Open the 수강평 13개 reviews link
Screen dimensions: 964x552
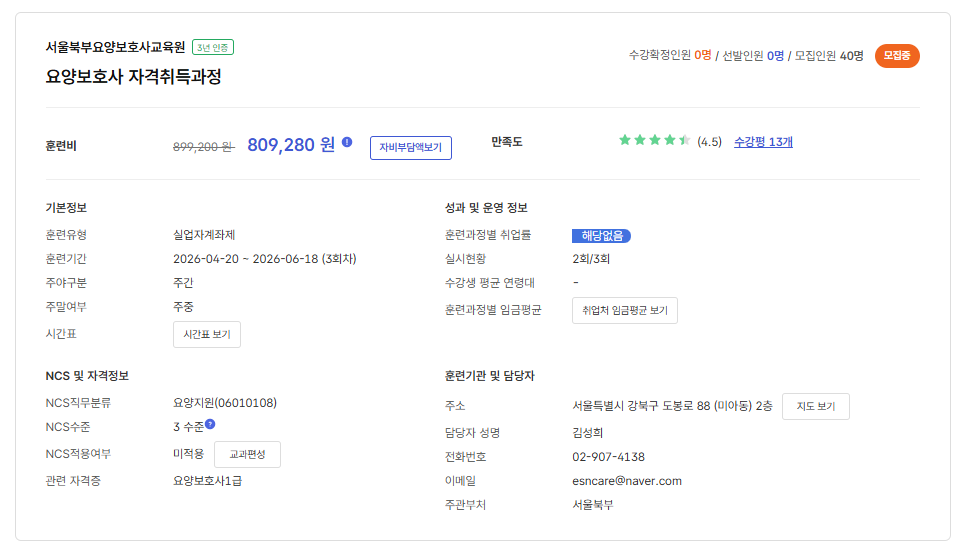tap(763, 142)
